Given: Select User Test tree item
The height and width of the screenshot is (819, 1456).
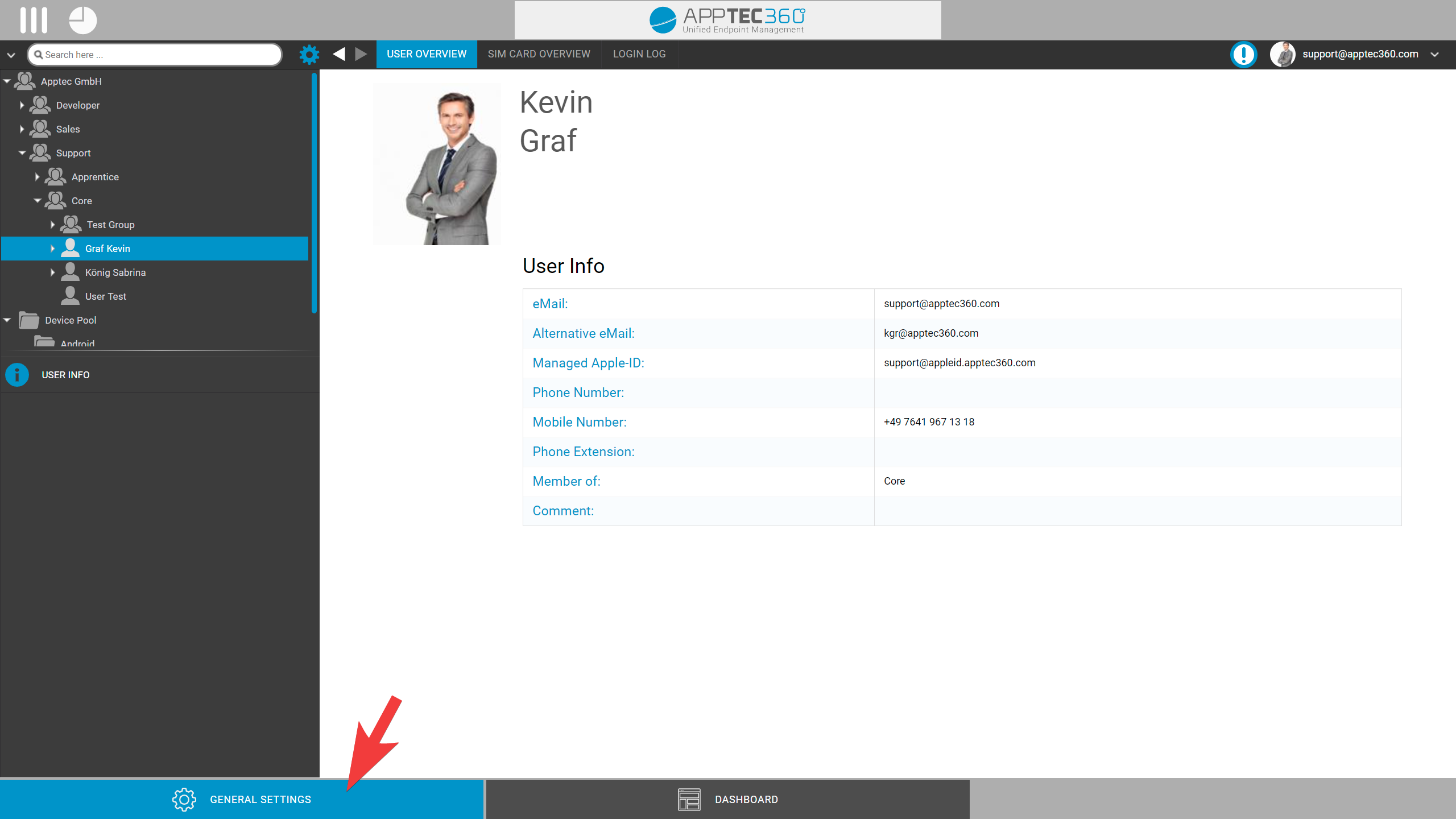Looking at the screenshot, I should tap(107, 296).
